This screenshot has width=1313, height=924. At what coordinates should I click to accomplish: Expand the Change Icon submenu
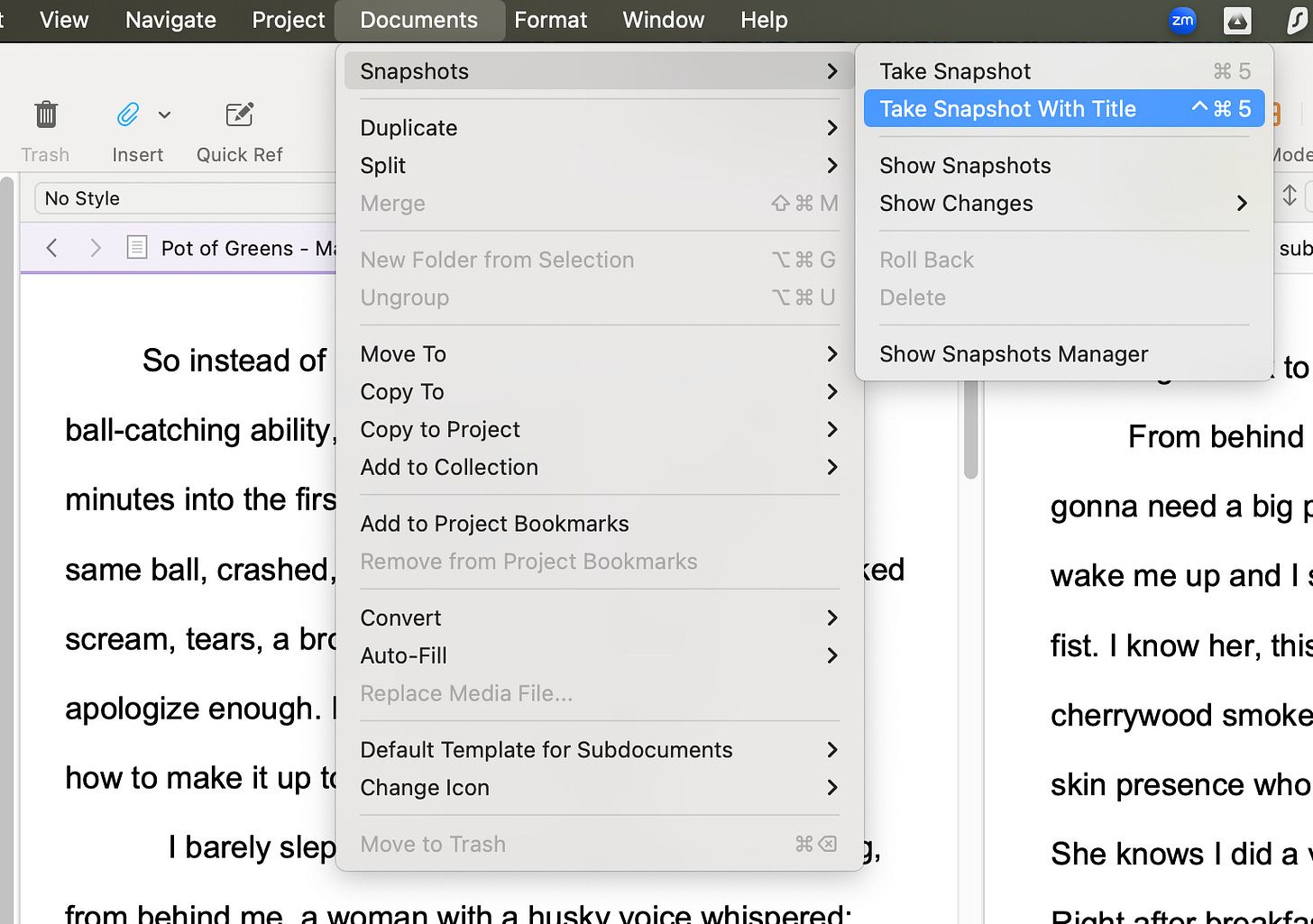[x=831, y=787]
